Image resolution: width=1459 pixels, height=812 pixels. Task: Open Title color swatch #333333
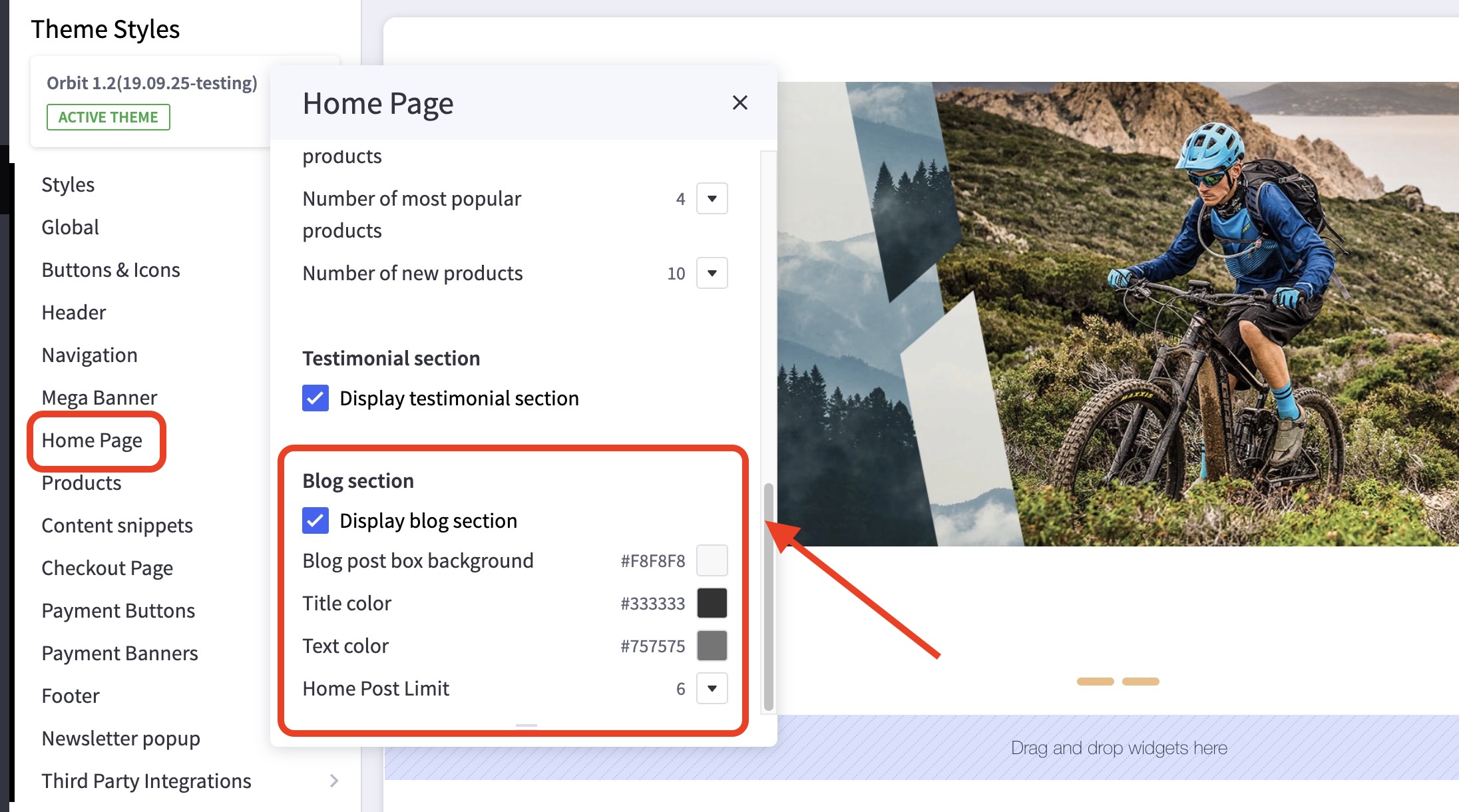[x=712, y=603]
